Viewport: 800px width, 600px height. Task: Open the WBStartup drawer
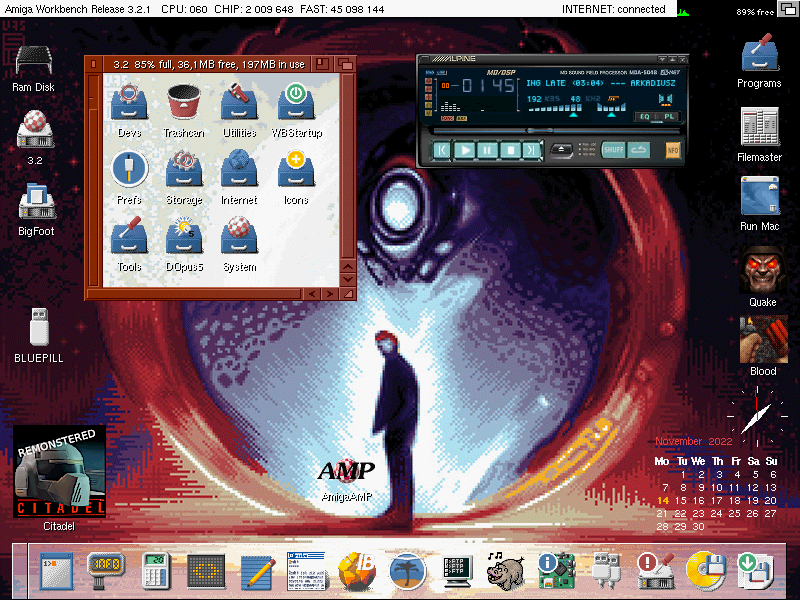pos(296,102)
